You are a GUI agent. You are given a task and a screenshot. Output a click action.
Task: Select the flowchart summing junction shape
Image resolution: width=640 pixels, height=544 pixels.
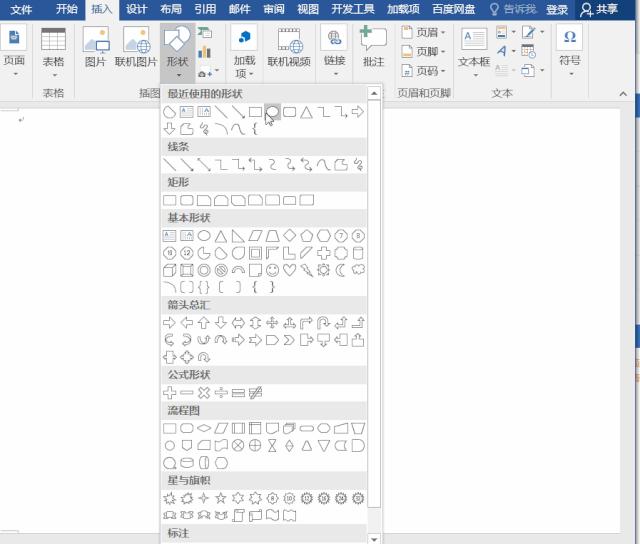(x=238, y=445)
